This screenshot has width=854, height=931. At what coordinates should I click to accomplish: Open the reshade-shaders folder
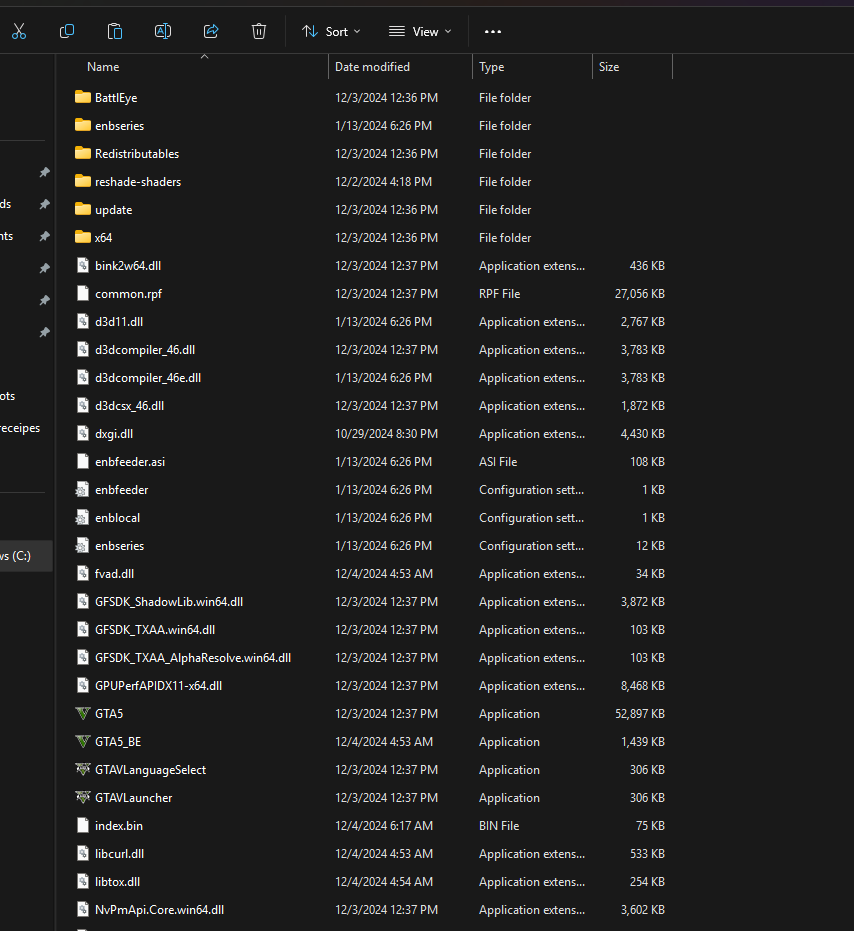(128, 181)
